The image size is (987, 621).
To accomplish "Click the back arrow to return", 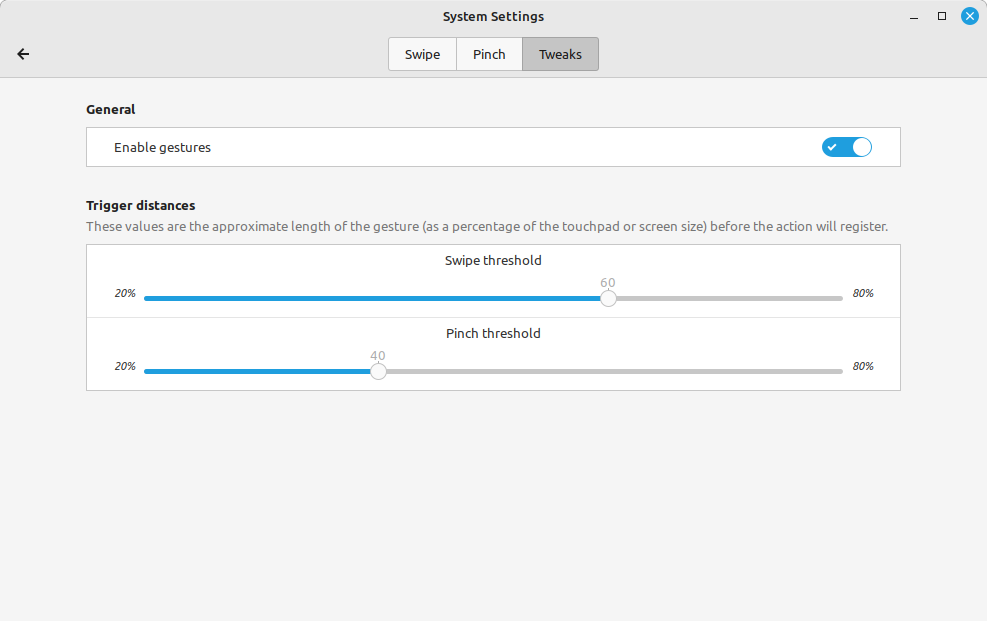I will point(22,54).
